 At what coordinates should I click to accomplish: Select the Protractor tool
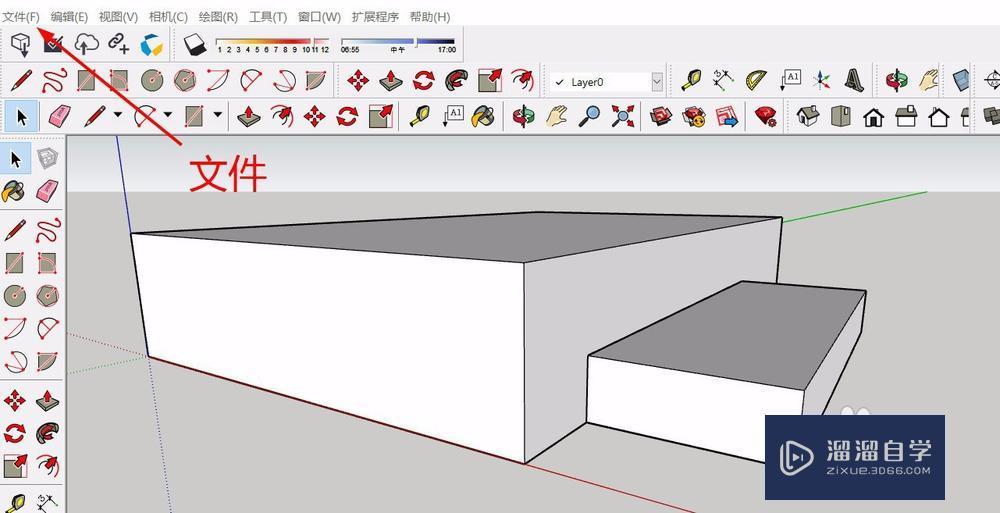click(756, 81)
